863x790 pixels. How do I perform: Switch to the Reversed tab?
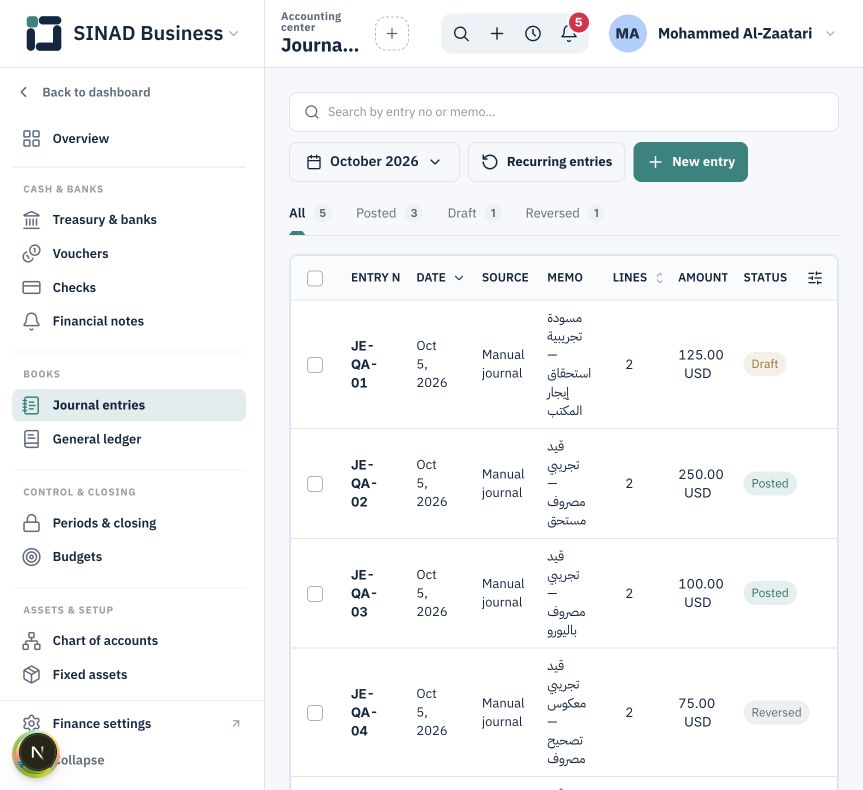(x=564, y=214)
